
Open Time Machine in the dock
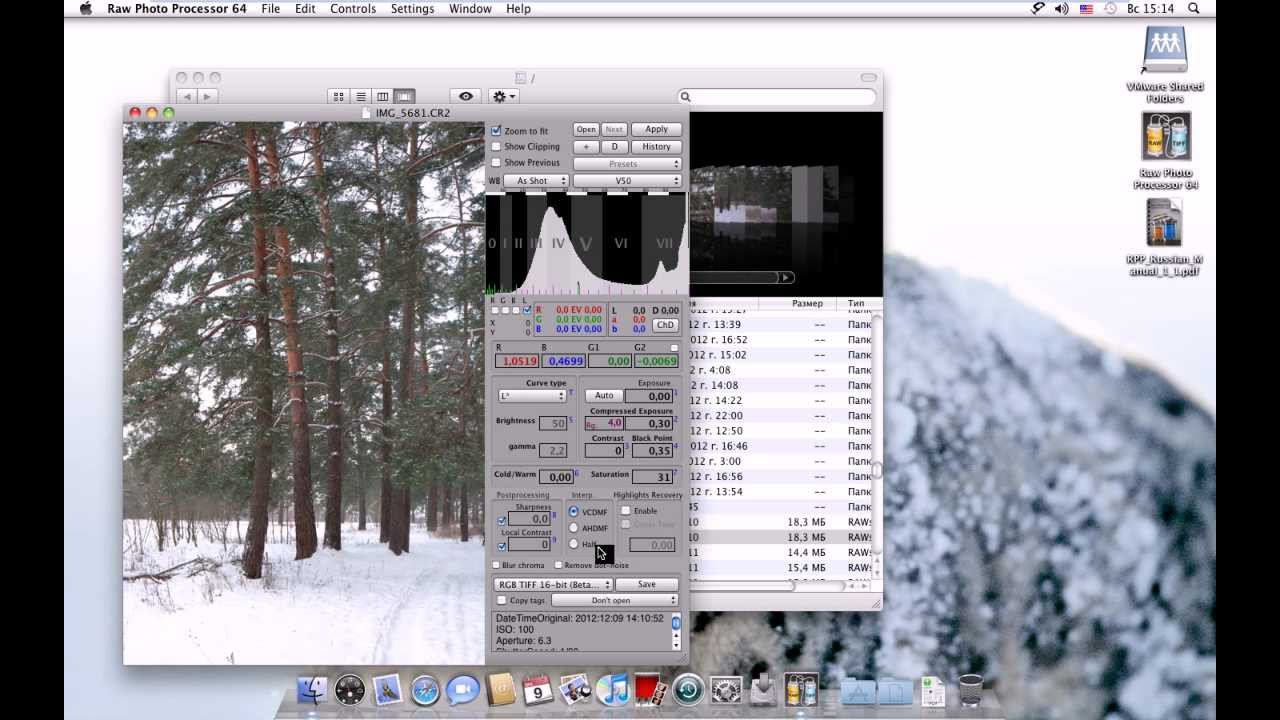coord(688,690)
